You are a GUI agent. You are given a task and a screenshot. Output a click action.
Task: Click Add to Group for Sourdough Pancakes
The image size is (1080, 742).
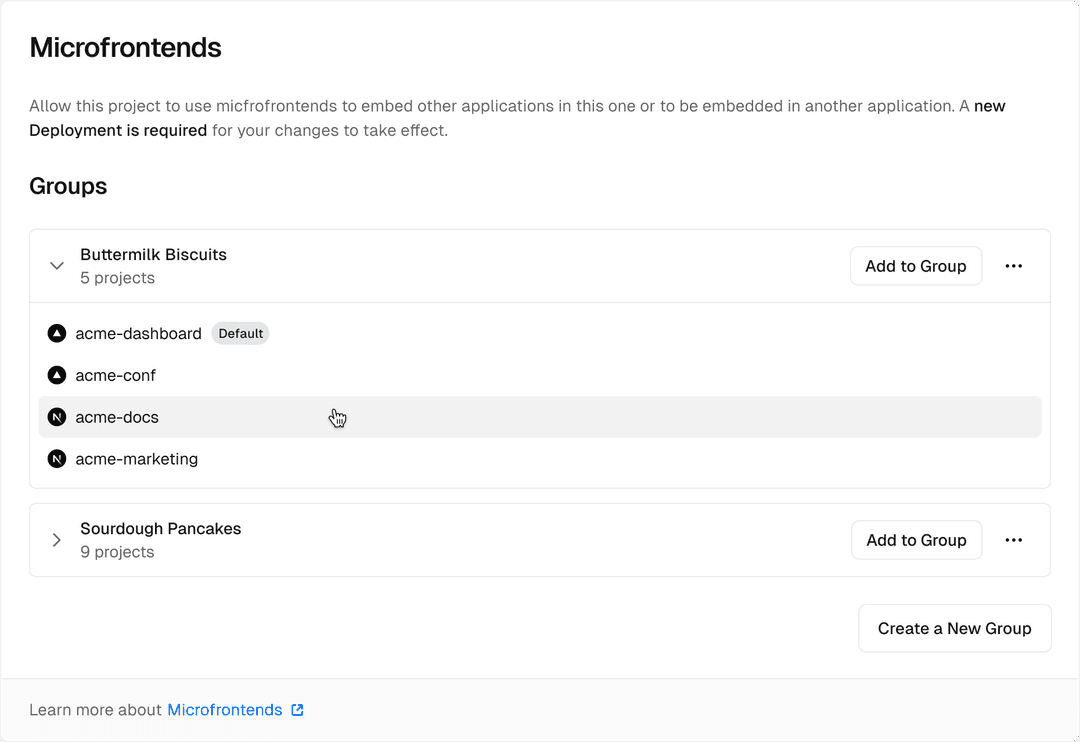(x=916, y=540)
